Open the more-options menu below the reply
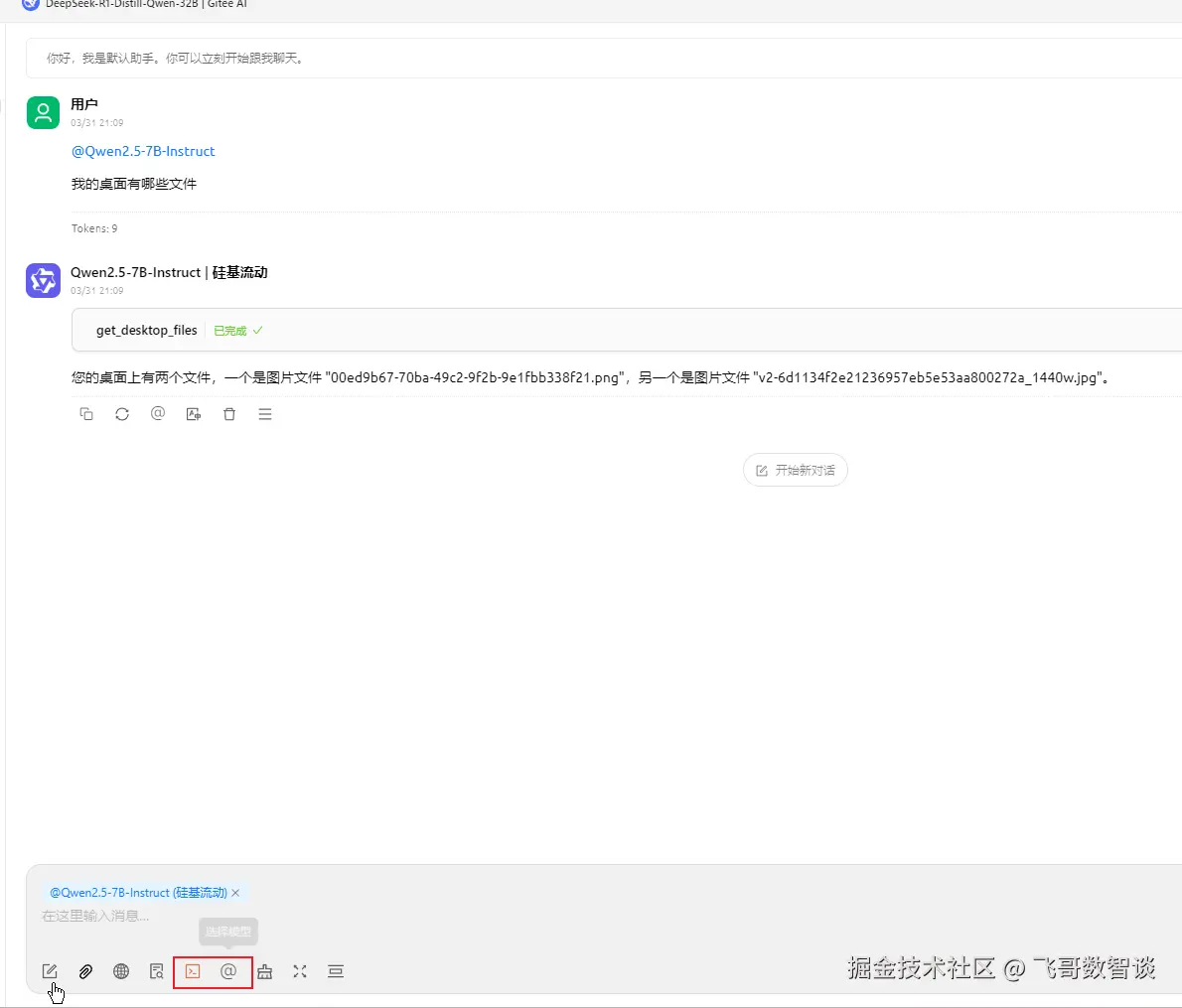The height and width of the screenshot is (1008, 1182). (264, 414)
